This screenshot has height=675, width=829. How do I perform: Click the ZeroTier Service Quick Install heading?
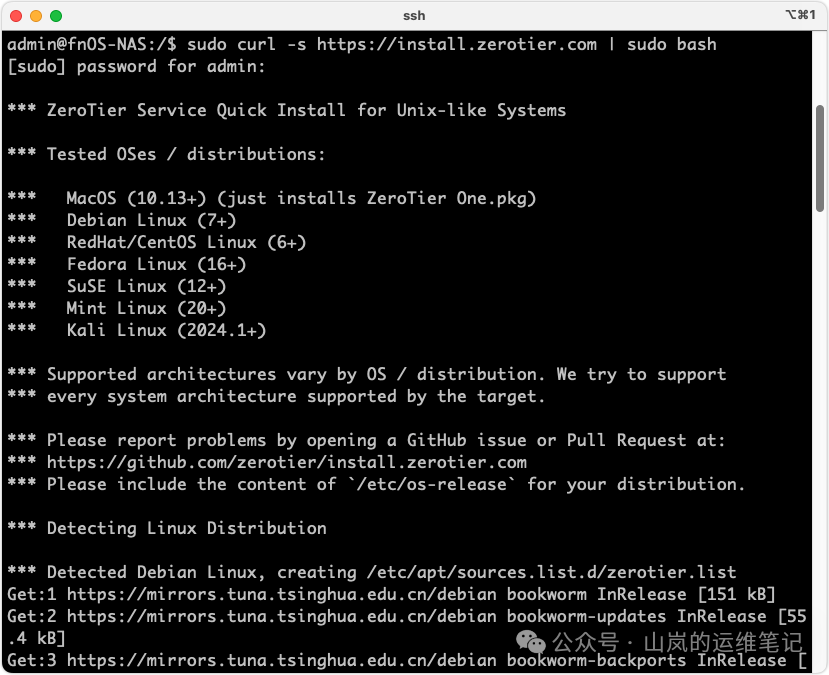pos(306,110)
